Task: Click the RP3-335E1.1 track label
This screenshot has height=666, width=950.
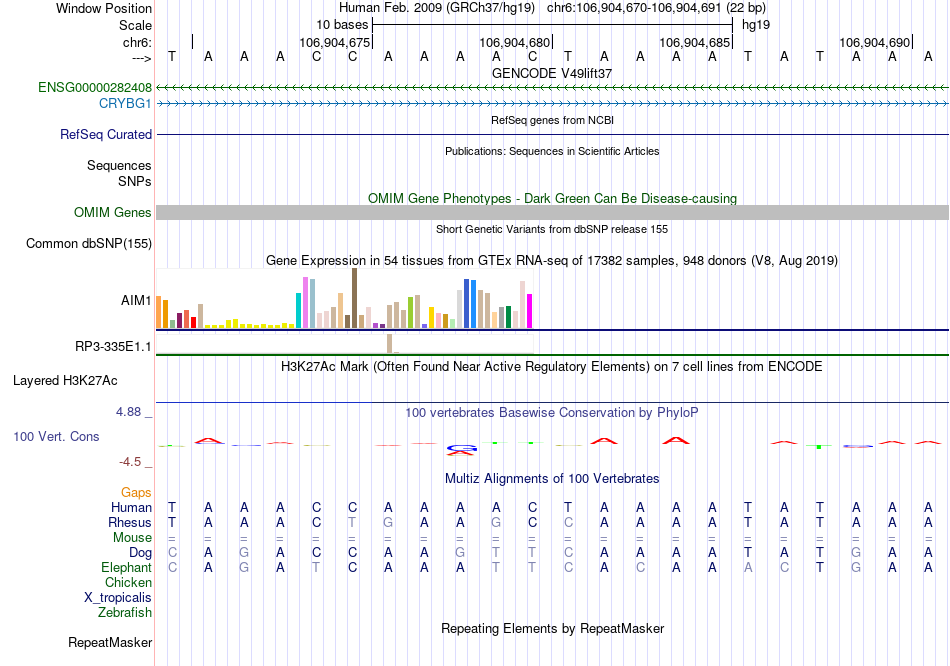Action: coord(113,347)
